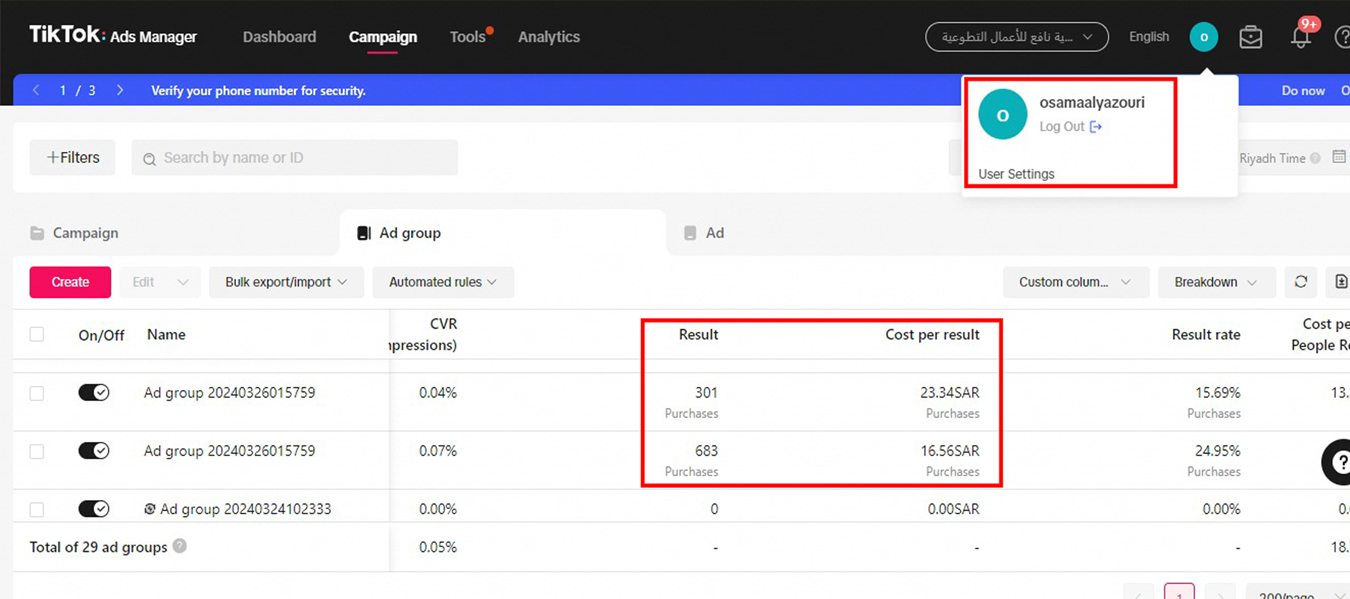Switch to the Campaign tab in the table
The image size is (1350, 599).
click(86, 233)
